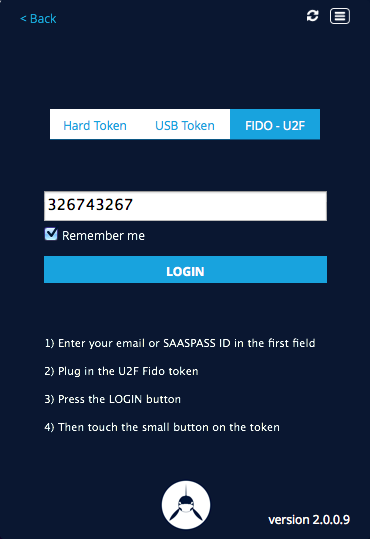The image size is (370, 539).
Task: Click the left chevron before Back
Action: coord(23,19)
